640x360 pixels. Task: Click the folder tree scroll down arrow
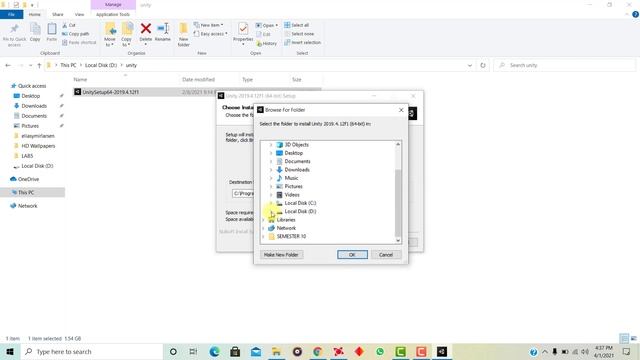398,240
